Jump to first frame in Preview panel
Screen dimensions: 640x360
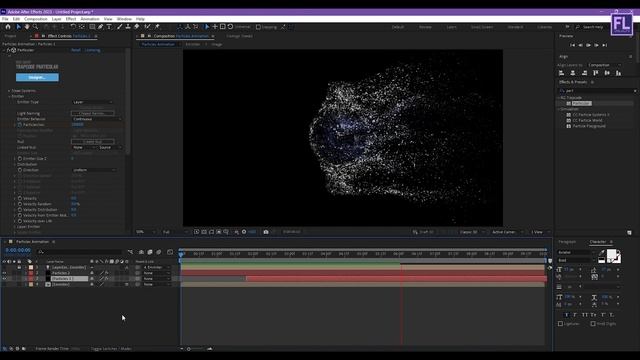[x=572, y=45]
